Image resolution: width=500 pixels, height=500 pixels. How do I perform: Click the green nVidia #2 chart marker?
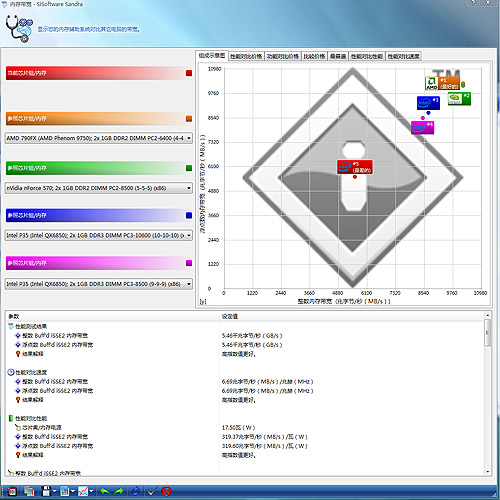[459, 99]
